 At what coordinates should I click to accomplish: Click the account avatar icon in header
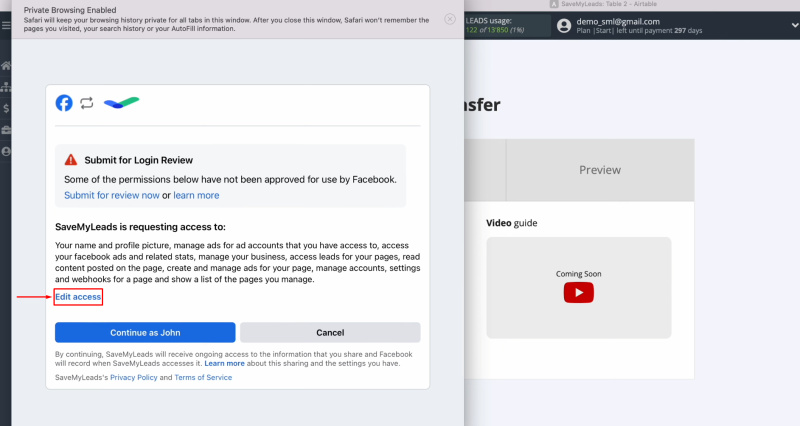click(563, 26)
